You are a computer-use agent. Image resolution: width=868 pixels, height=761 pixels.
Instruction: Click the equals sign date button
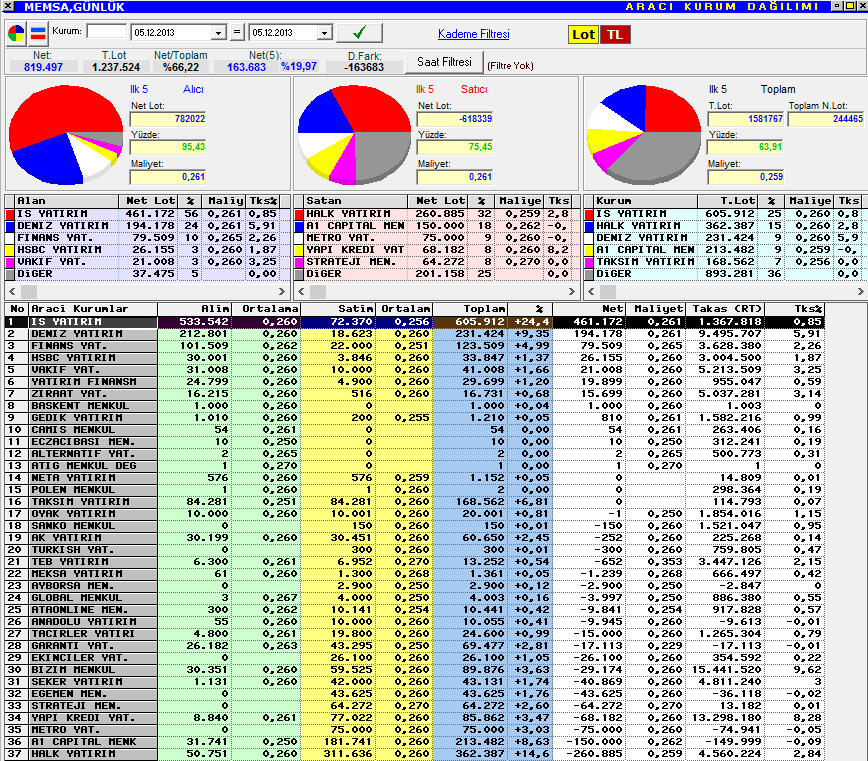(x=237, y=32)
